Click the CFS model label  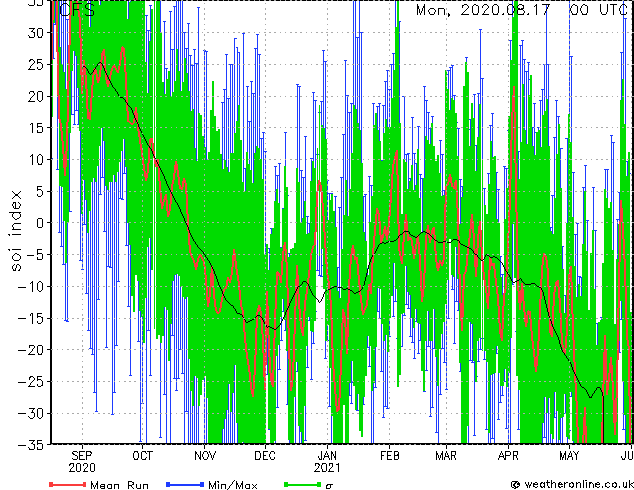tap(77, 10)
